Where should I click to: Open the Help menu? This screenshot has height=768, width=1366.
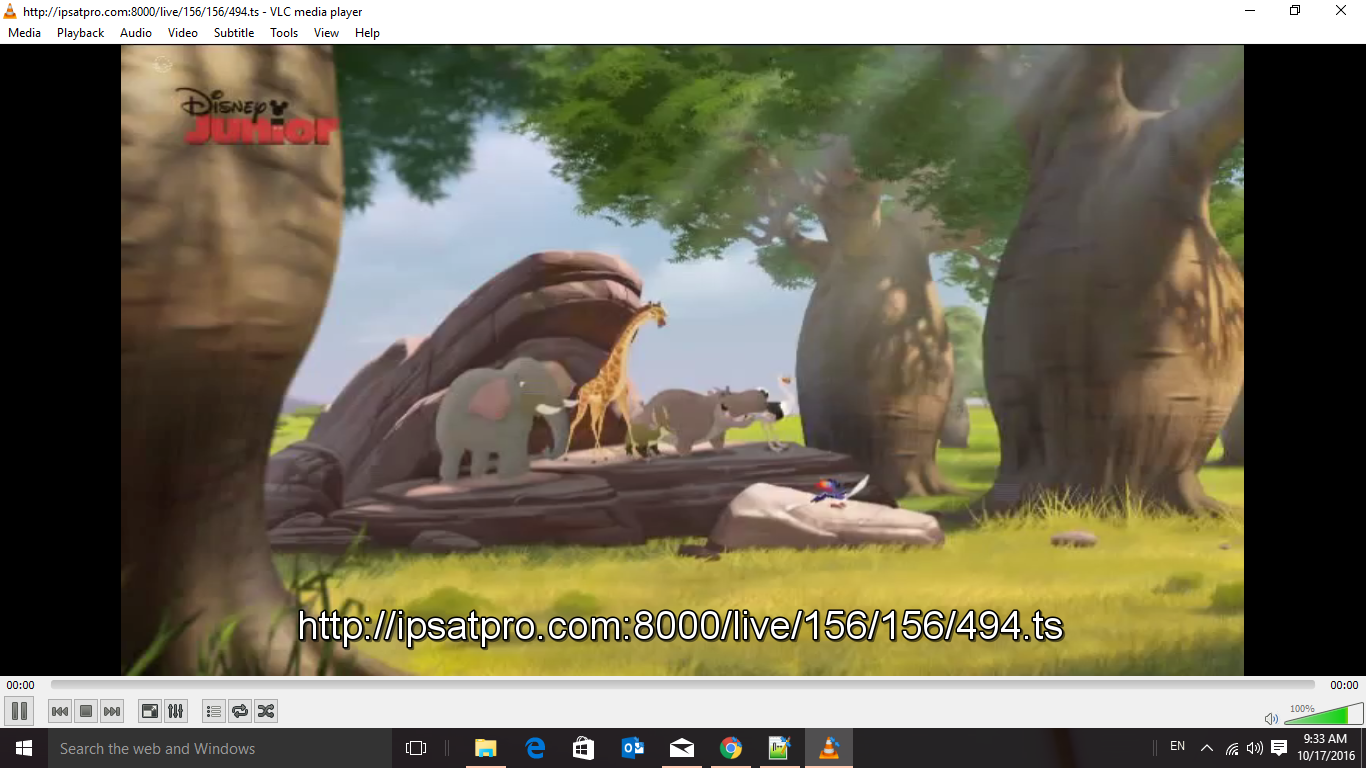click(367, 33)
